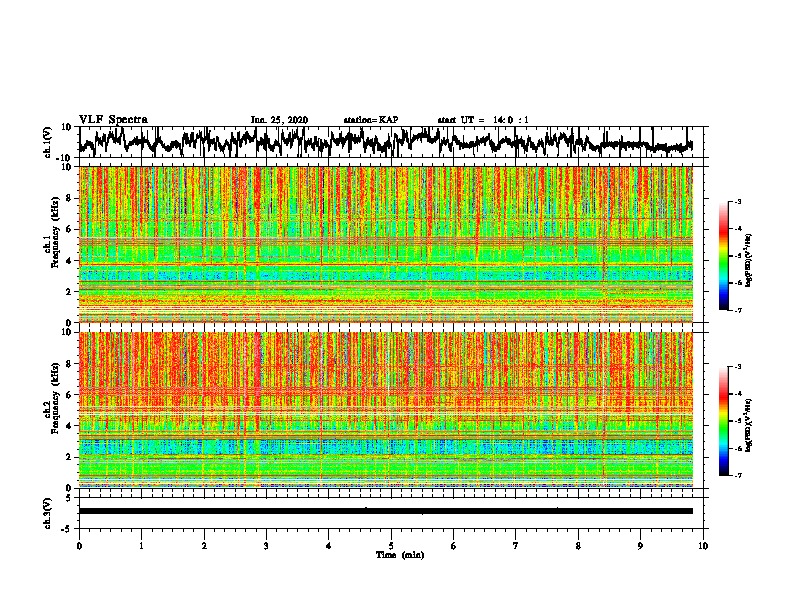Click the time axis tick label "5"
The image size is (792, 612).
click(x=391, y=546)
